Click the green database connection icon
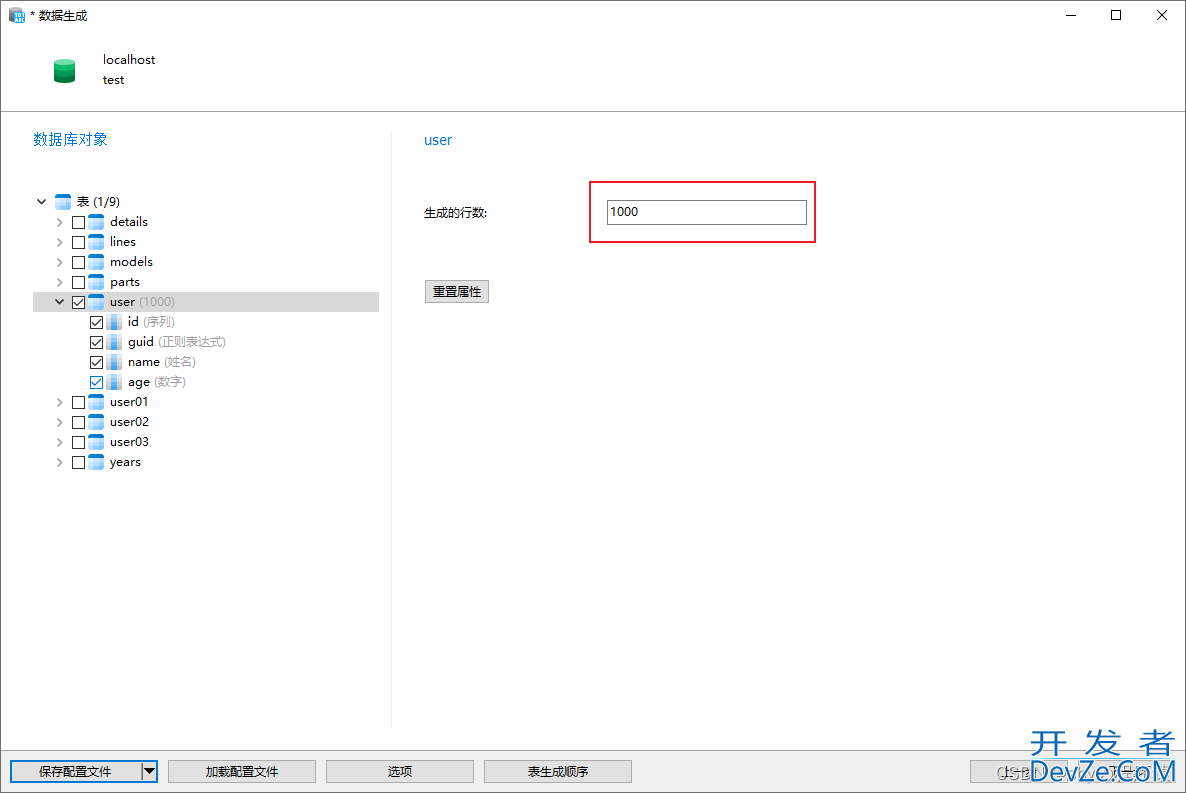The width and height of the screenshot is (1186, 793). click(64, 70)
